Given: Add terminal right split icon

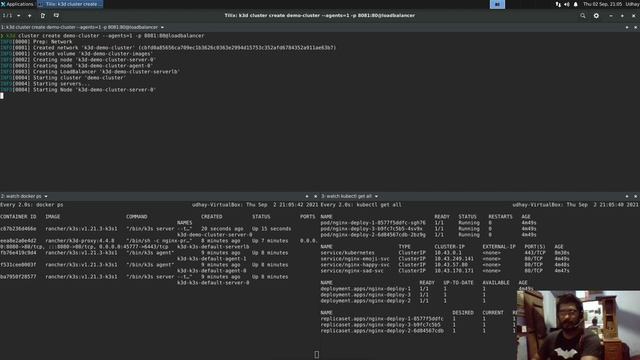Looking at the screenshot, I should click(43, 16).
